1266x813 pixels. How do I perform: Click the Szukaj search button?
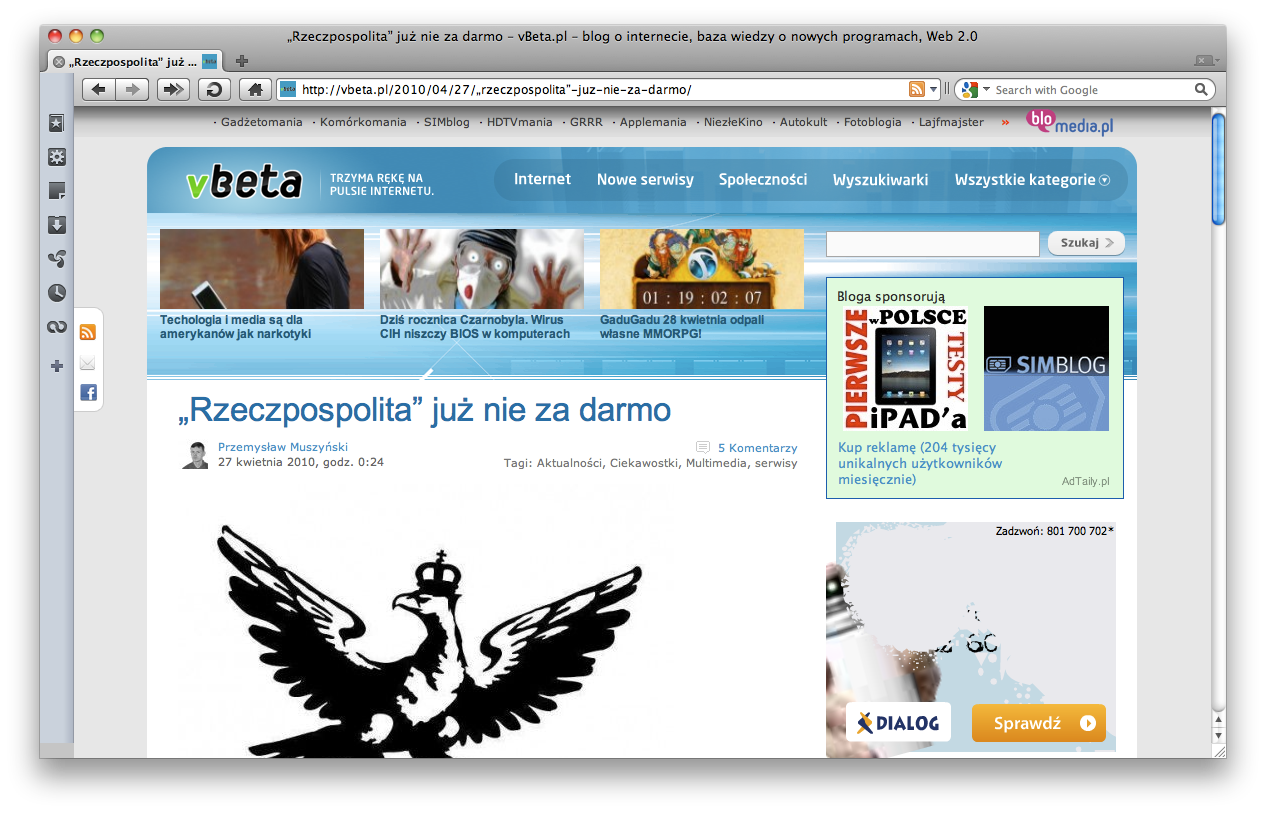click(x=1086, y=243)
